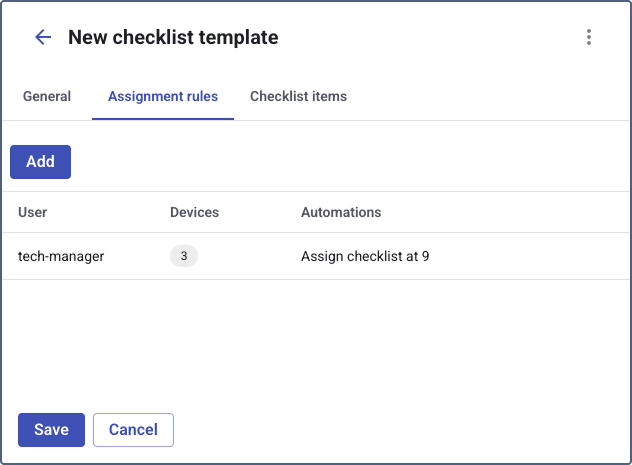Click the 'New checklist template' title
This screenshot has width=632, height=465.
coord(173,38)
